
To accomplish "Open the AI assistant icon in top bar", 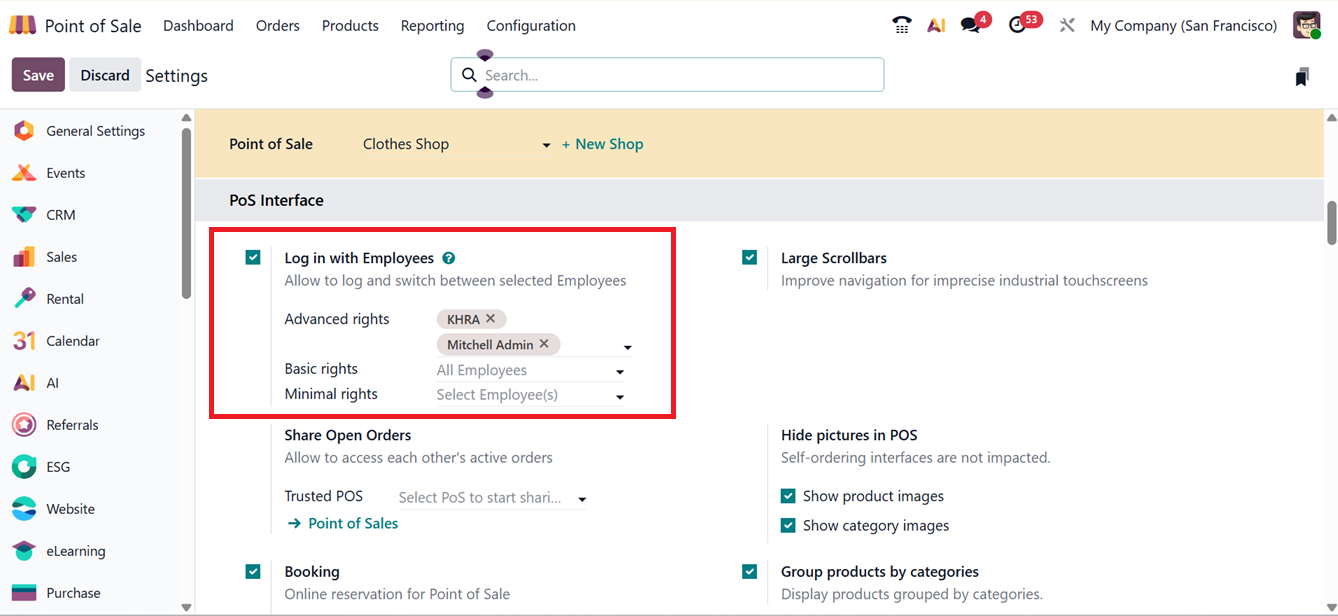I will (x=936, y=26).
